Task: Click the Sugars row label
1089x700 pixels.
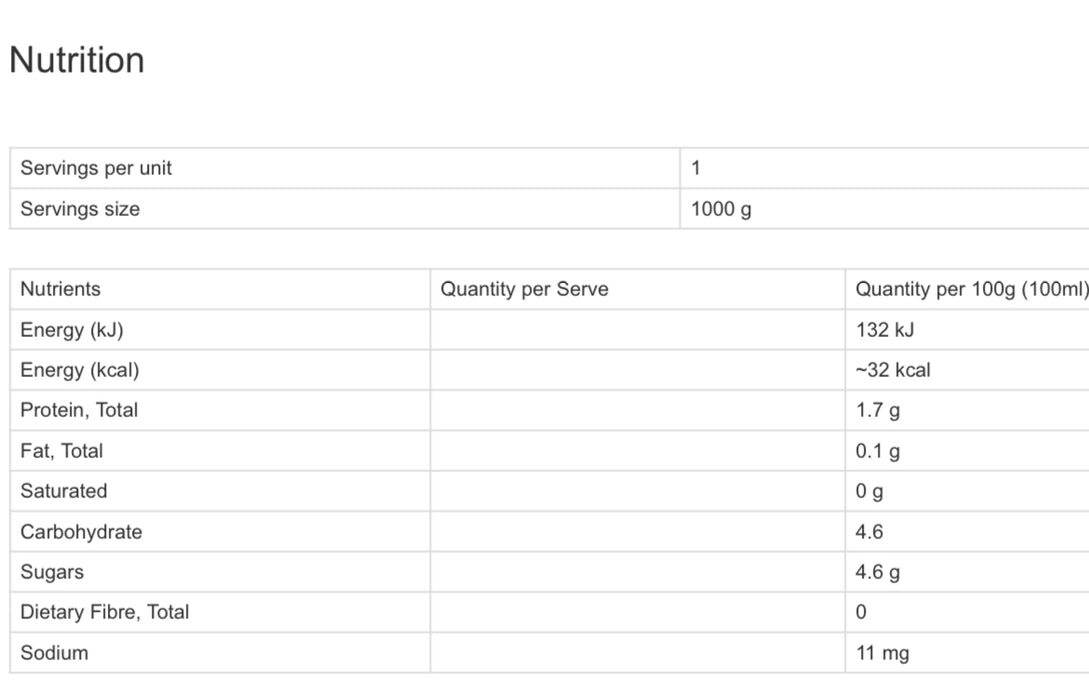Action: pos(52,572)
